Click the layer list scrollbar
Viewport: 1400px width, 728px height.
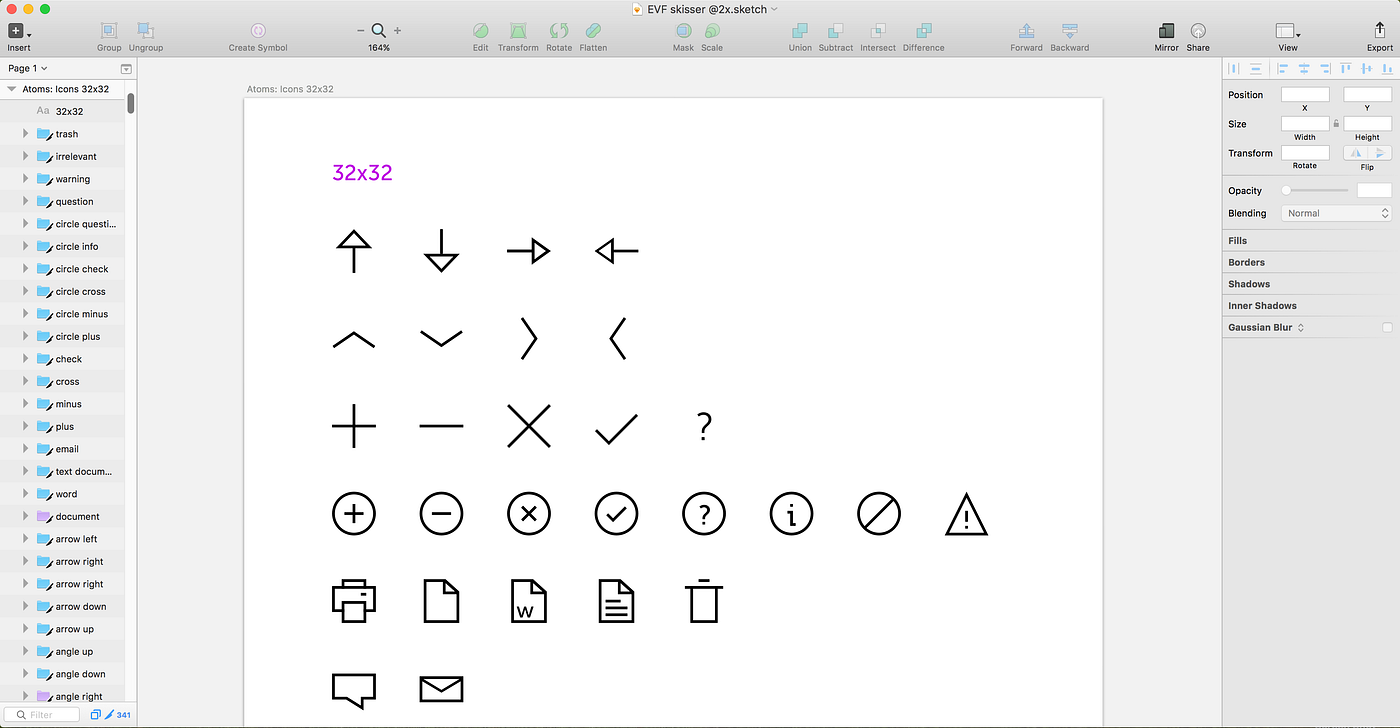click(x=131, y=104)
